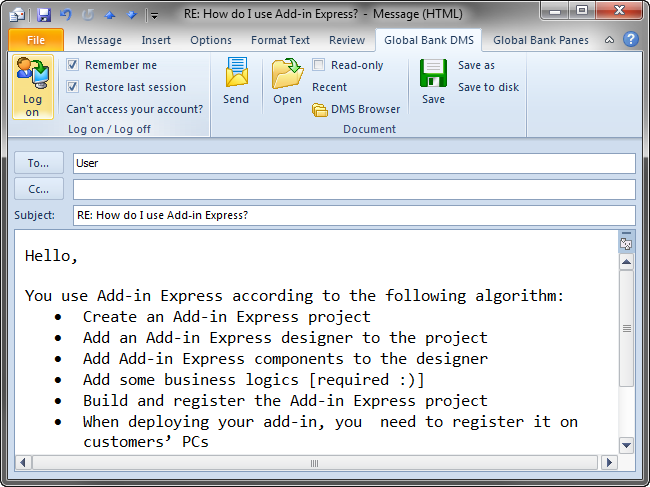Click the Open folder icon
Image resolution: width=650 pixels, height=487 pixels.
(287, 73)
